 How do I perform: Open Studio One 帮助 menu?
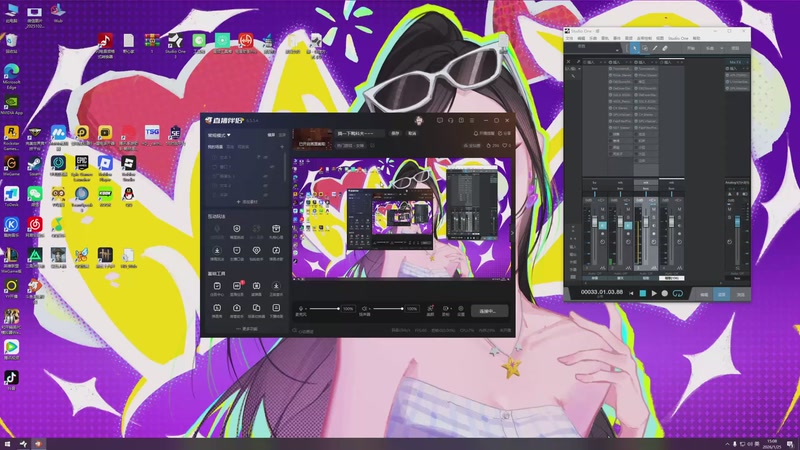[x=696, y=38]
